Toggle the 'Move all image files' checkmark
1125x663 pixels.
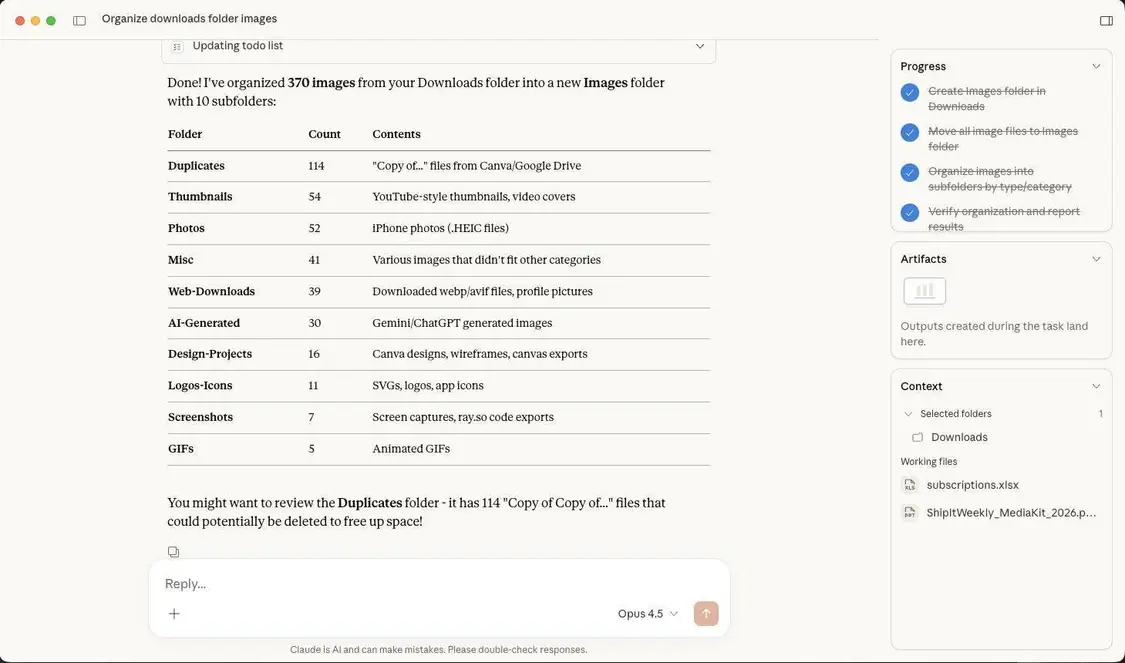tap(909, 132)
